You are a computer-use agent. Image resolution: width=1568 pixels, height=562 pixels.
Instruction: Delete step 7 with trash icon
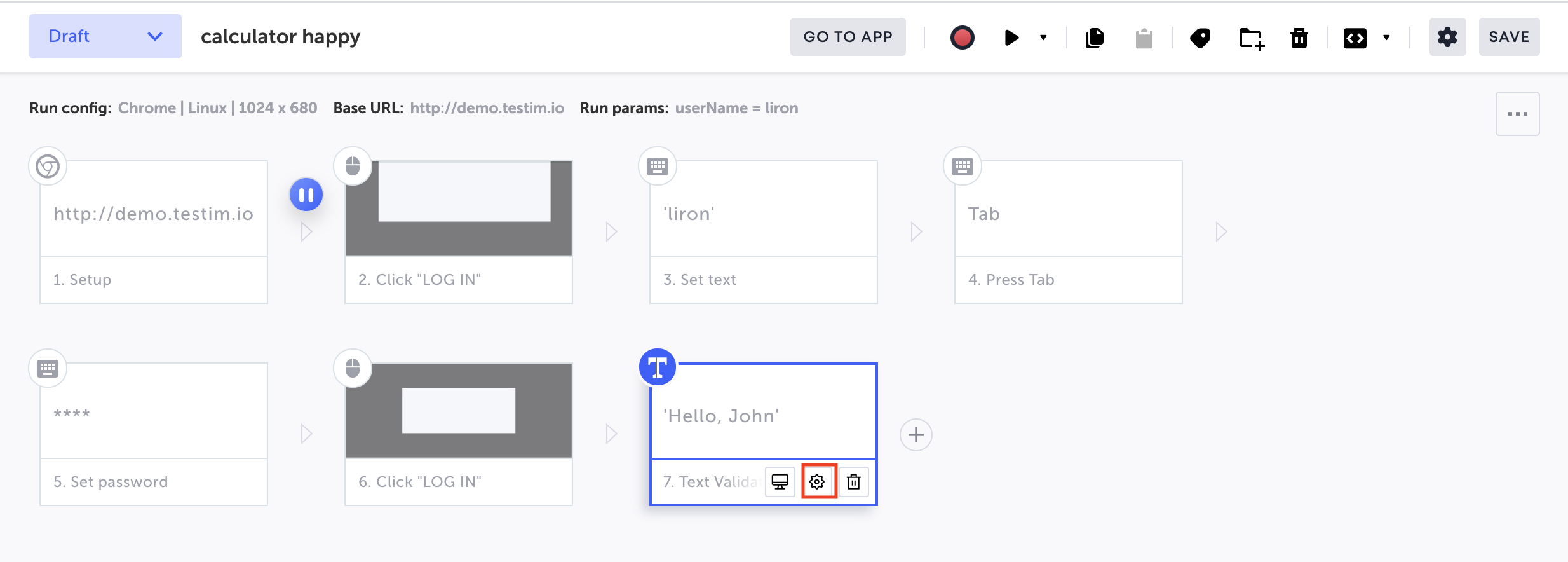pos(854,482)
